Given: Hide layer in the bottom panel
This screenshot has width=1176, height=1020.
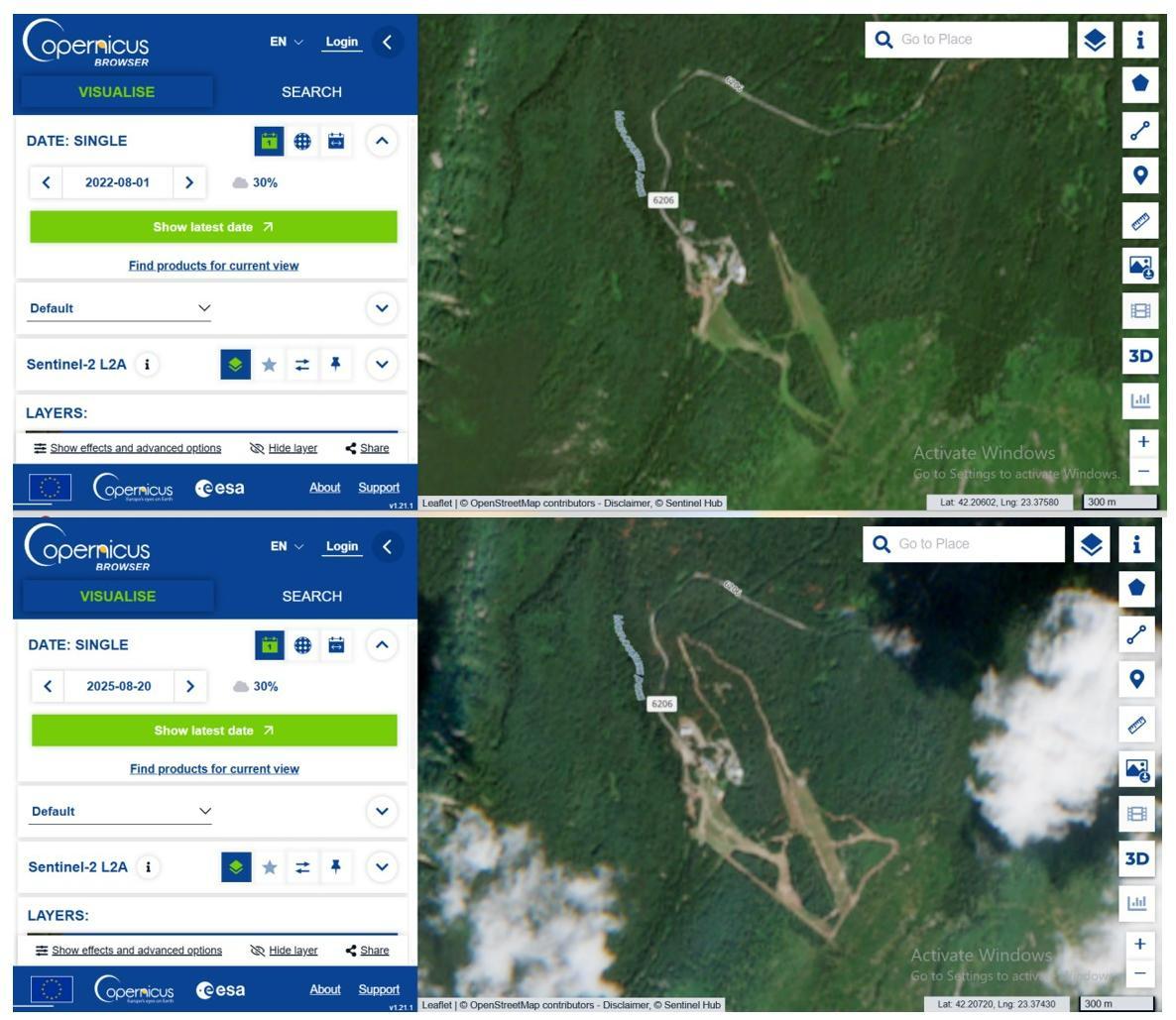Looking at the screenshot, I should click(x=284, y=951).
